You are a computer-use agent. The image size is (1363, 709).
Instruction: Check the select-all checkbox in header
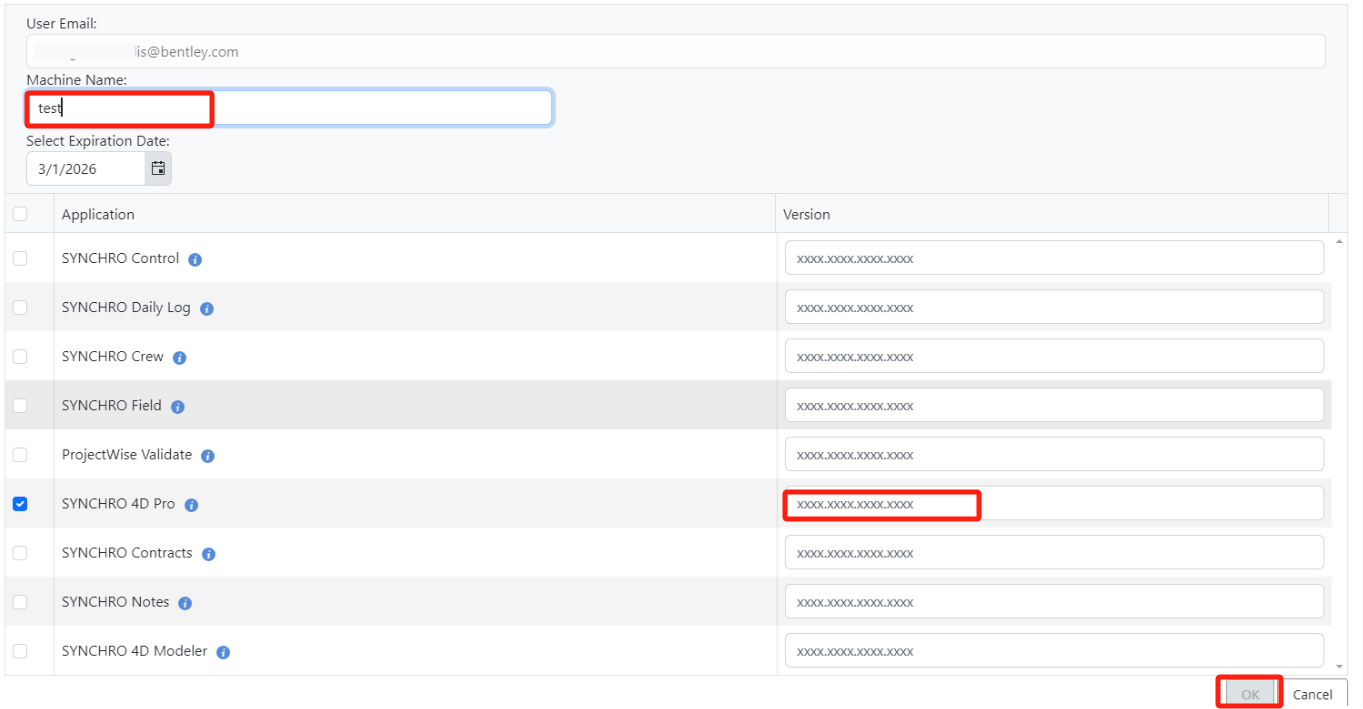tap(20, 213)
